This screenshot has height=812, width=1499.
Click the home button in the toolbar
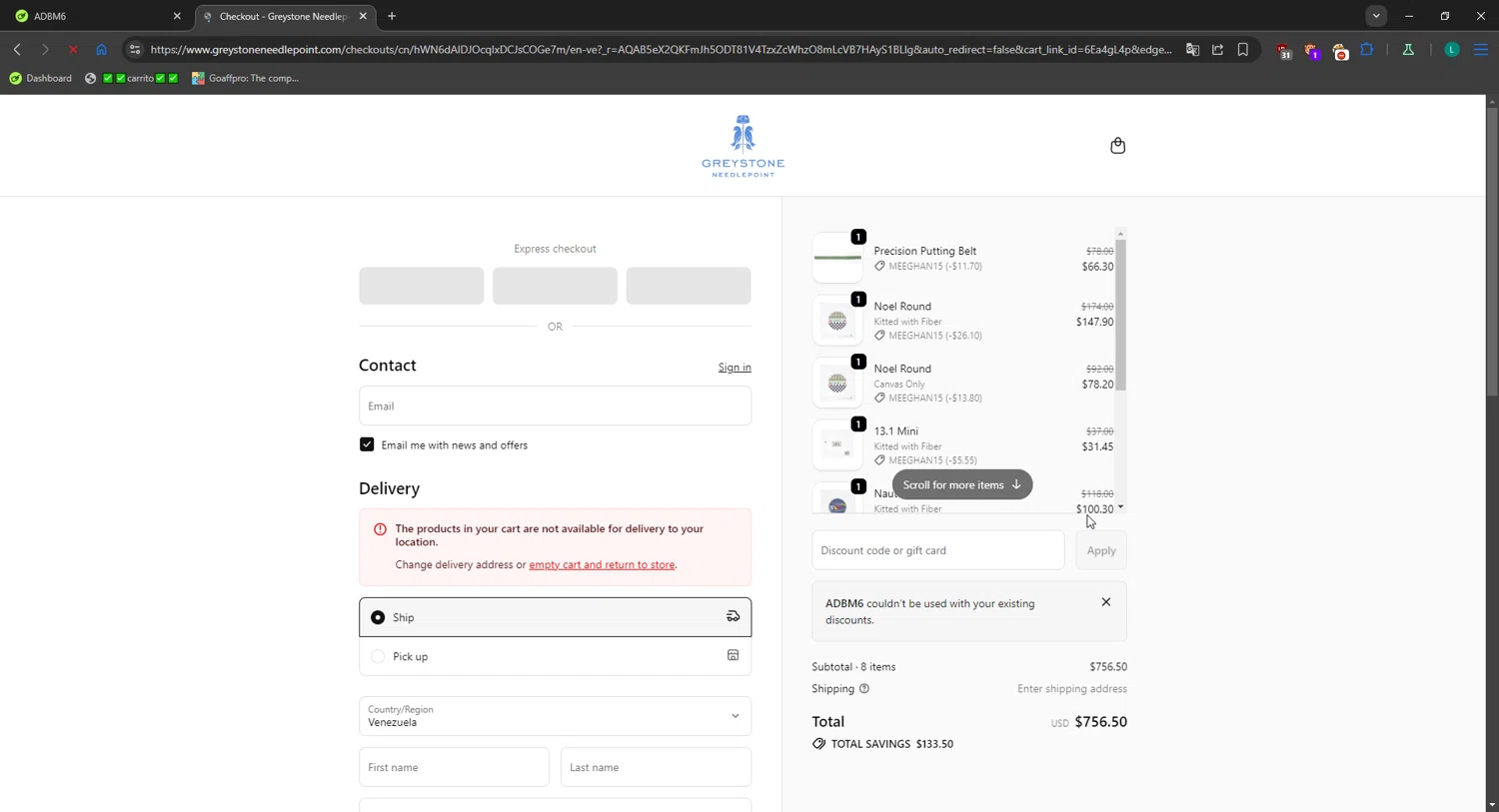101,50
